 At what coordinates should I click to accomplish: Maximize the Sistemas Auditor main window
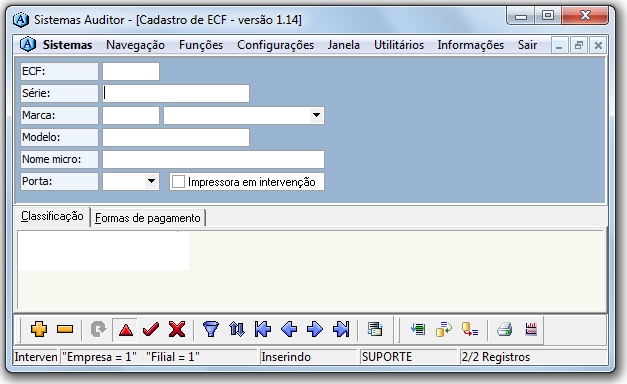point(548,16)
